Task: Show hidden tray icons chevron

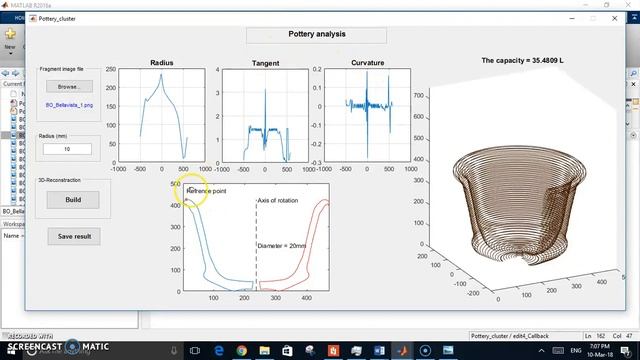Action: coord(541,351)
